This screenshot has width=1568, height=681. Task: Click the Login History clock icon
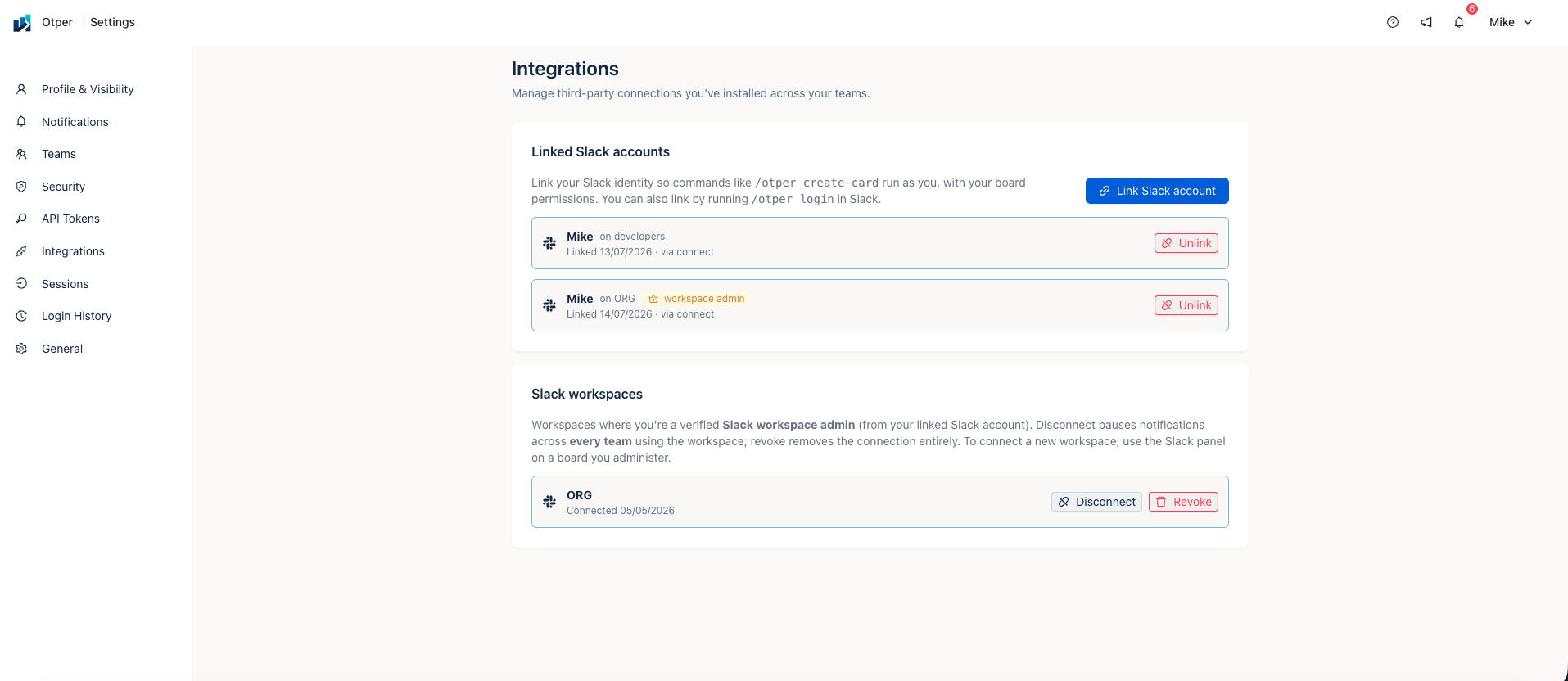click(x=21, y=316)
